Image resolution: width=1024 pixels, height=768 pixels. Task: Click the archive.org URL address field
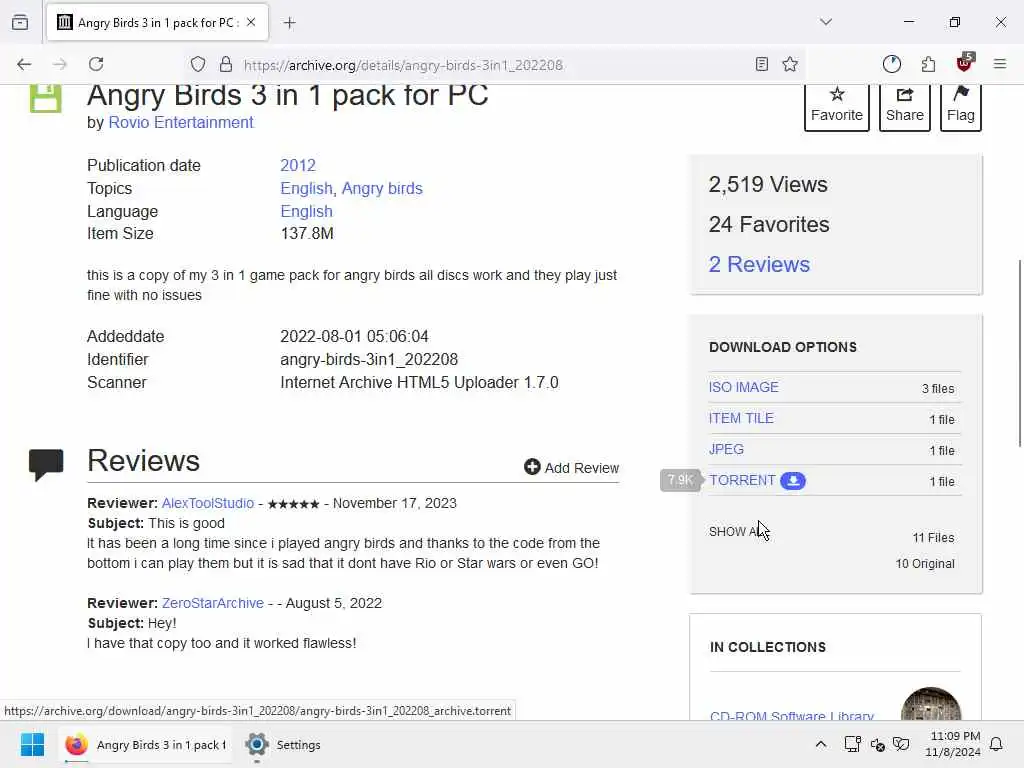coord(403,65)
